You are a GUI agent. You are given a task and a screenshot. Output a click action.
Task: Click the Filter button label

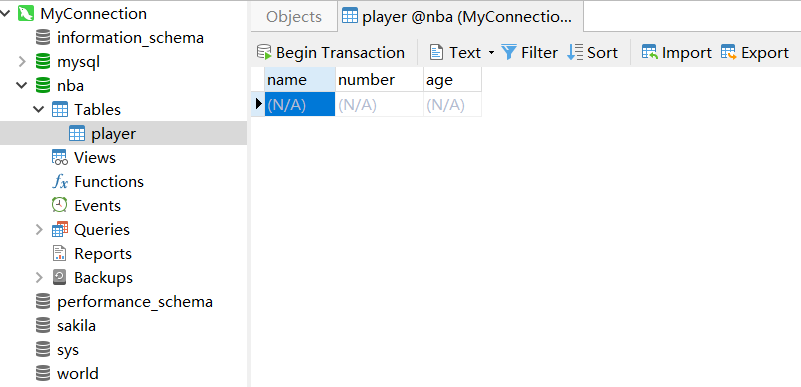[539, 53]
